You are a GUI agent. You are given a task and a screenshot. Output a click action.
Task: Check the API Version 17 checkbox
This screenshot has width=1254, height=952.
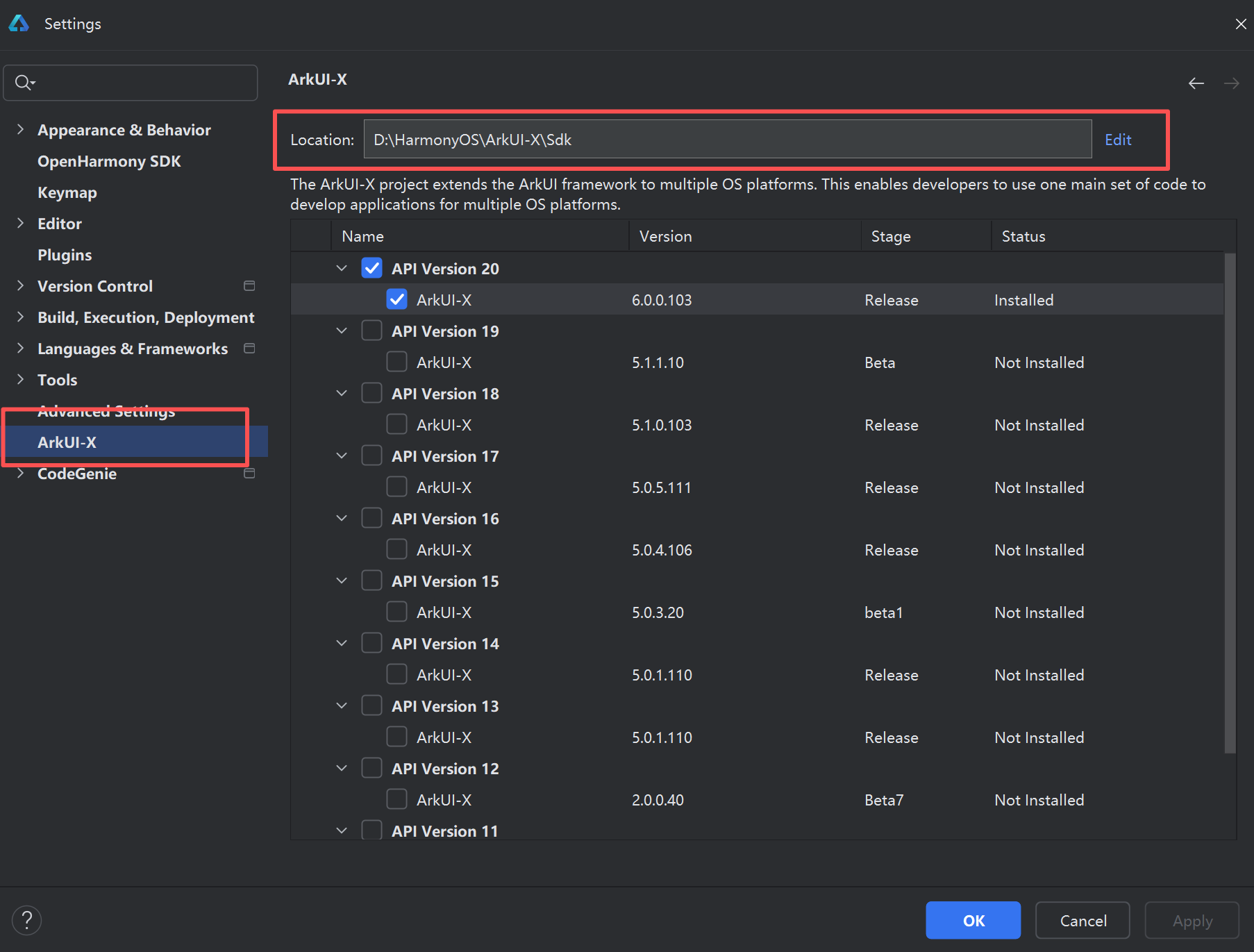[x=371, y=456]
